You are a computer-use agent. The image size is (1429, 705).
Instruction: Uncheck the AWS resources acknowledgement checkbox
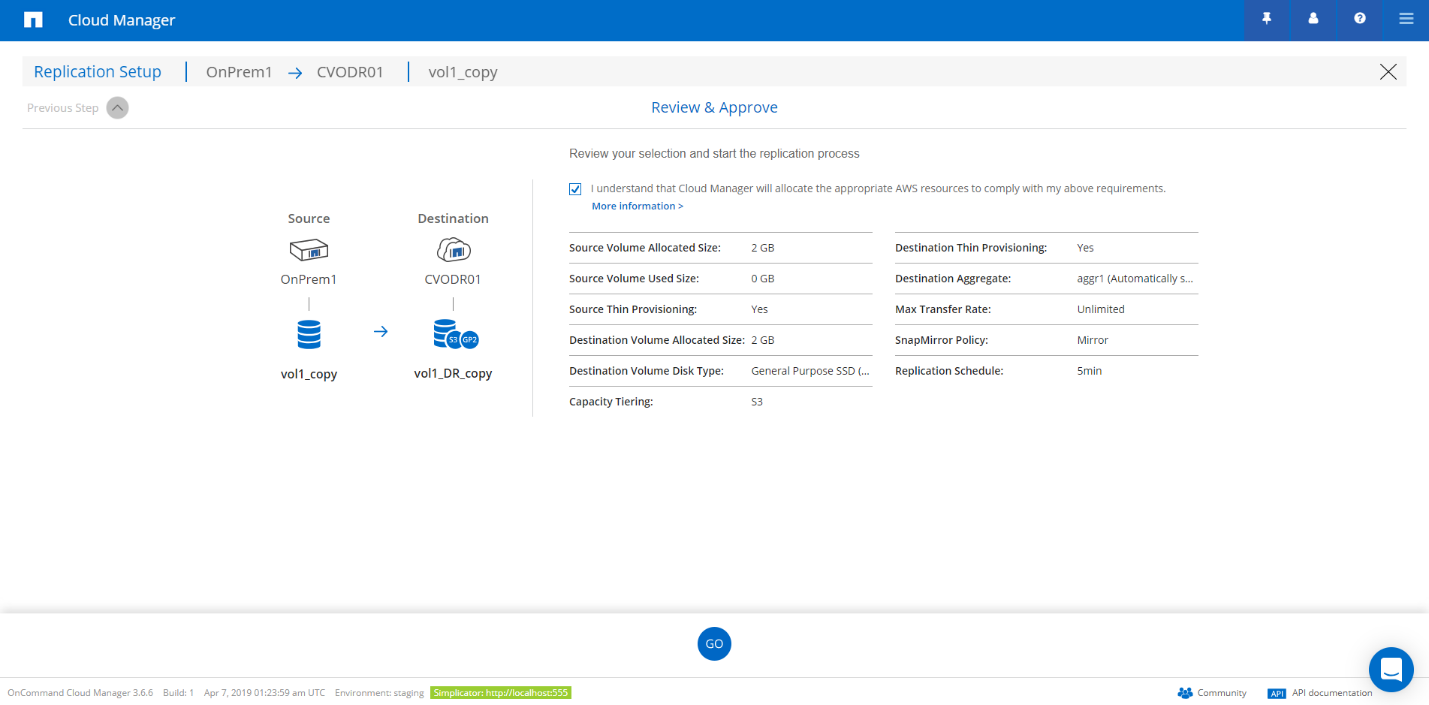[575, 189]
